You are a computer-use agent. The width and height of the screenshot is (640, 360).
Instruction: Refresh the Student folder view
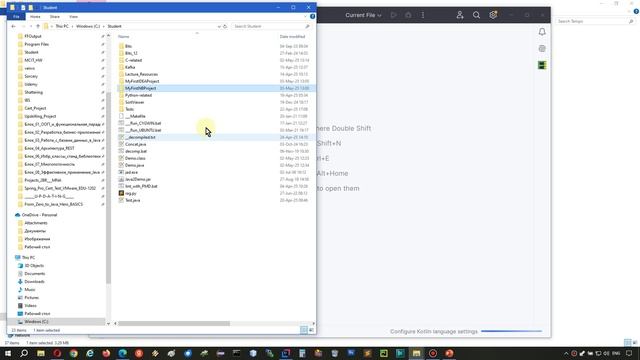pyautogui.click(x=225, y=26)
